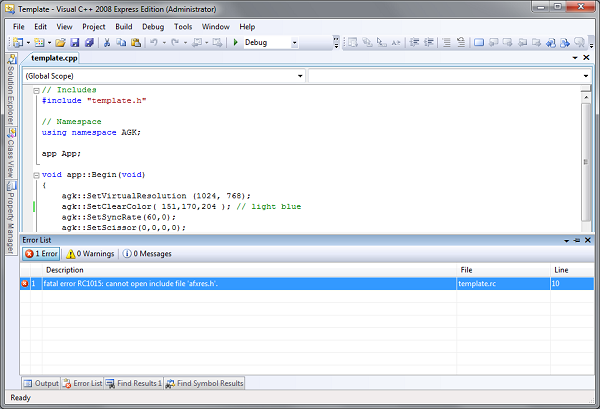Click the New Project toolbar icon
The width and height of the screenshot is (600, 409).
(x=17, y=43)
